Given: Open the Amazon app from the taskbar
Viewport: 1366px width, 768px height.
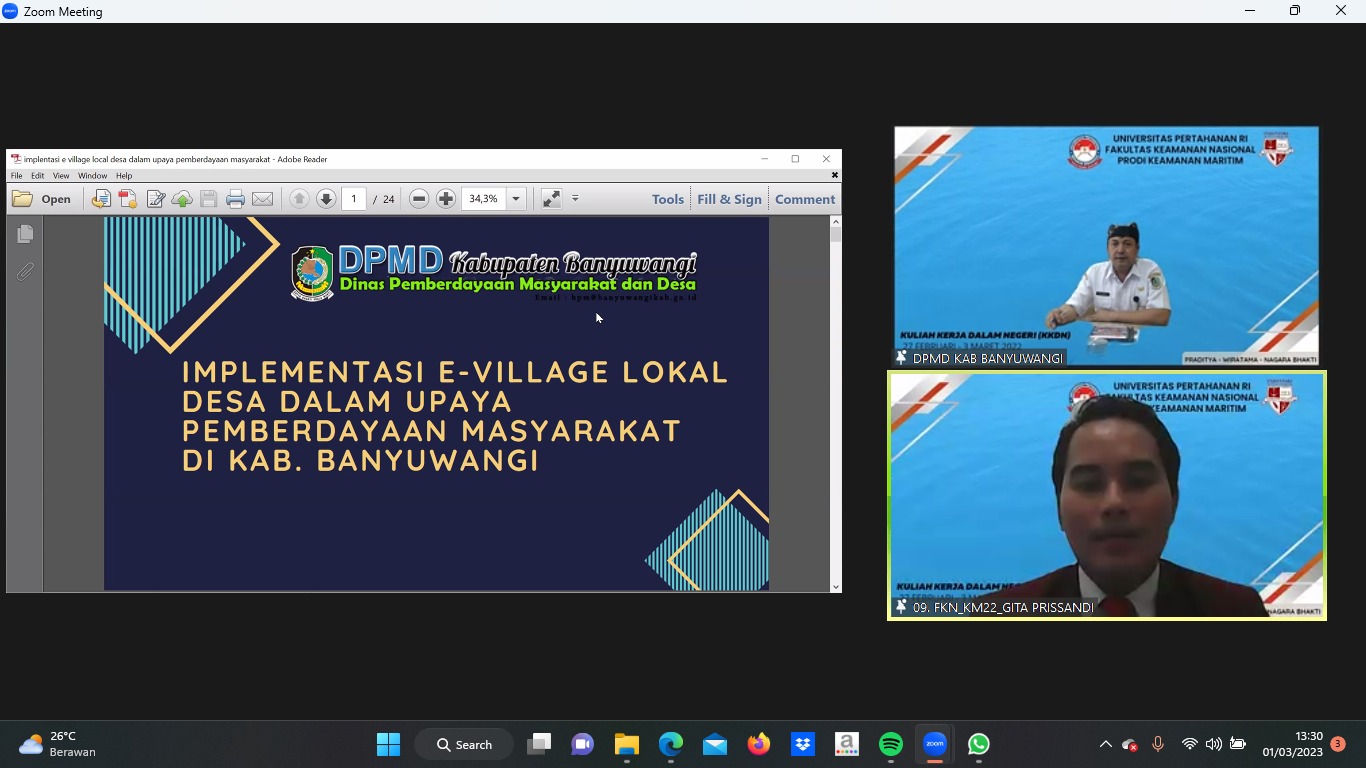Looking at the screenshot, I should pyautogui.click(x=847, y=744).
